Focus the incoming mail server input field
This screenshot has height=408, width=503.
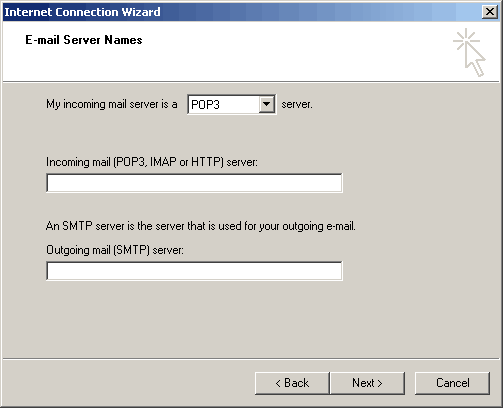(x=194, y=183)
